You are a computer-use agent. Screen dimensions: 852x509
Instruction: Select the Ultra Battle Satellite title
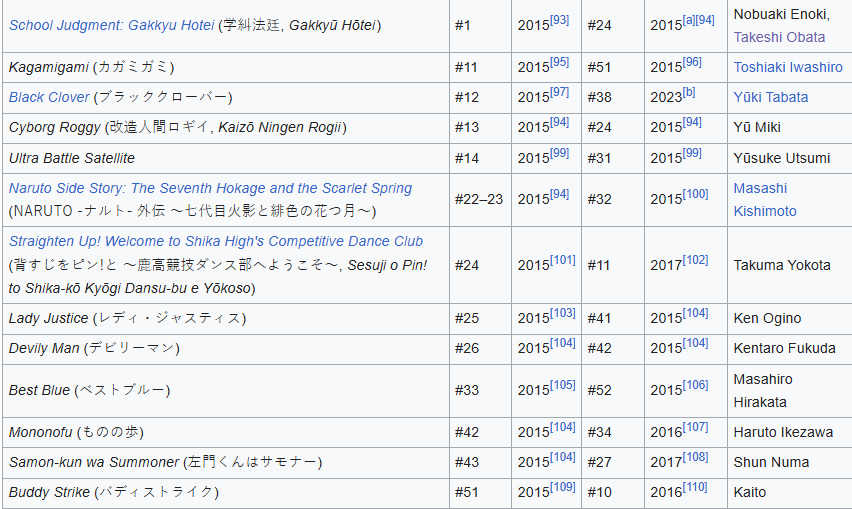point(72,158)
